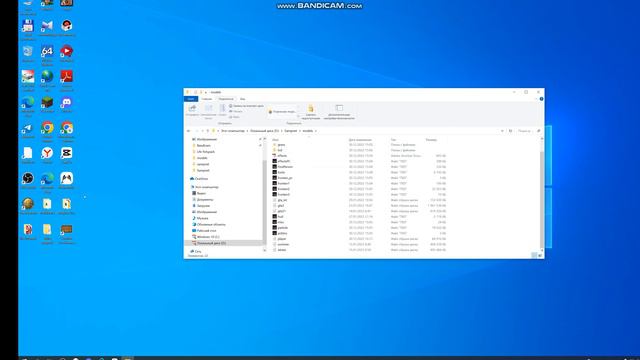
Task: Open the View ribbon tab
Action: coord(242,99)
